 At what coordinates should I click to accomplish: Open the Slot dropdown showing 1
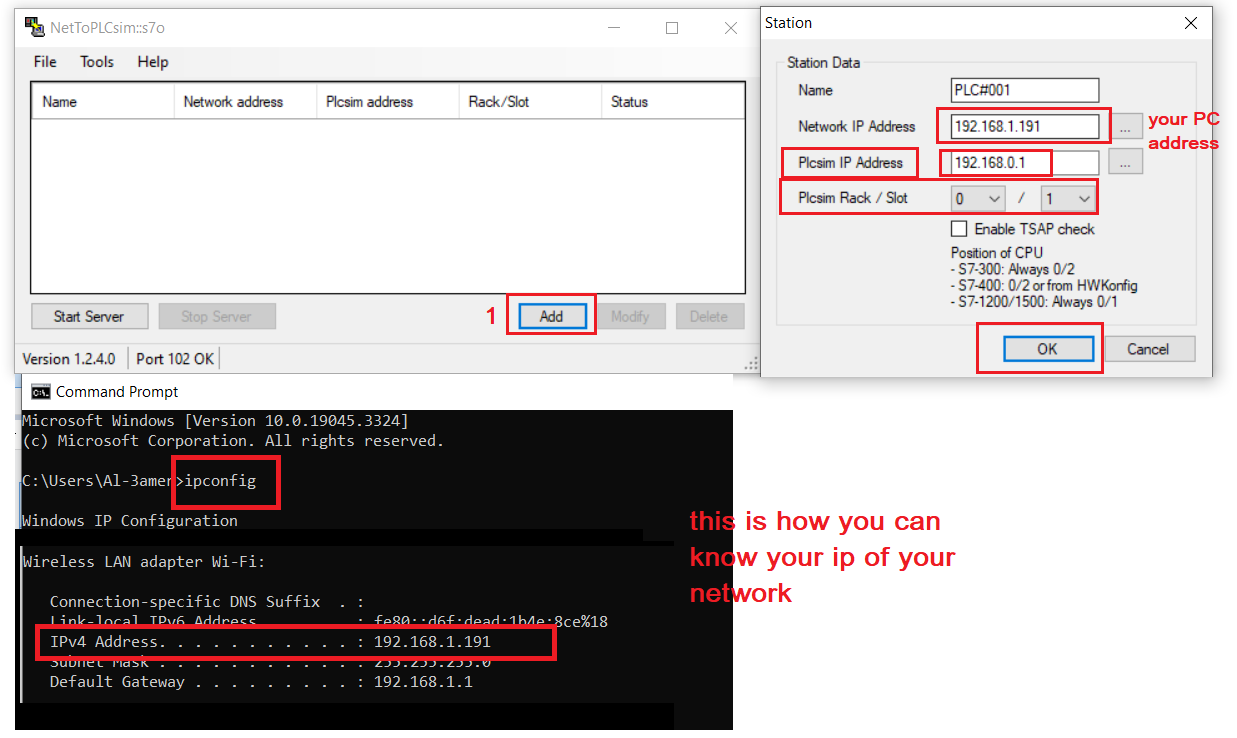point(1066,198)
